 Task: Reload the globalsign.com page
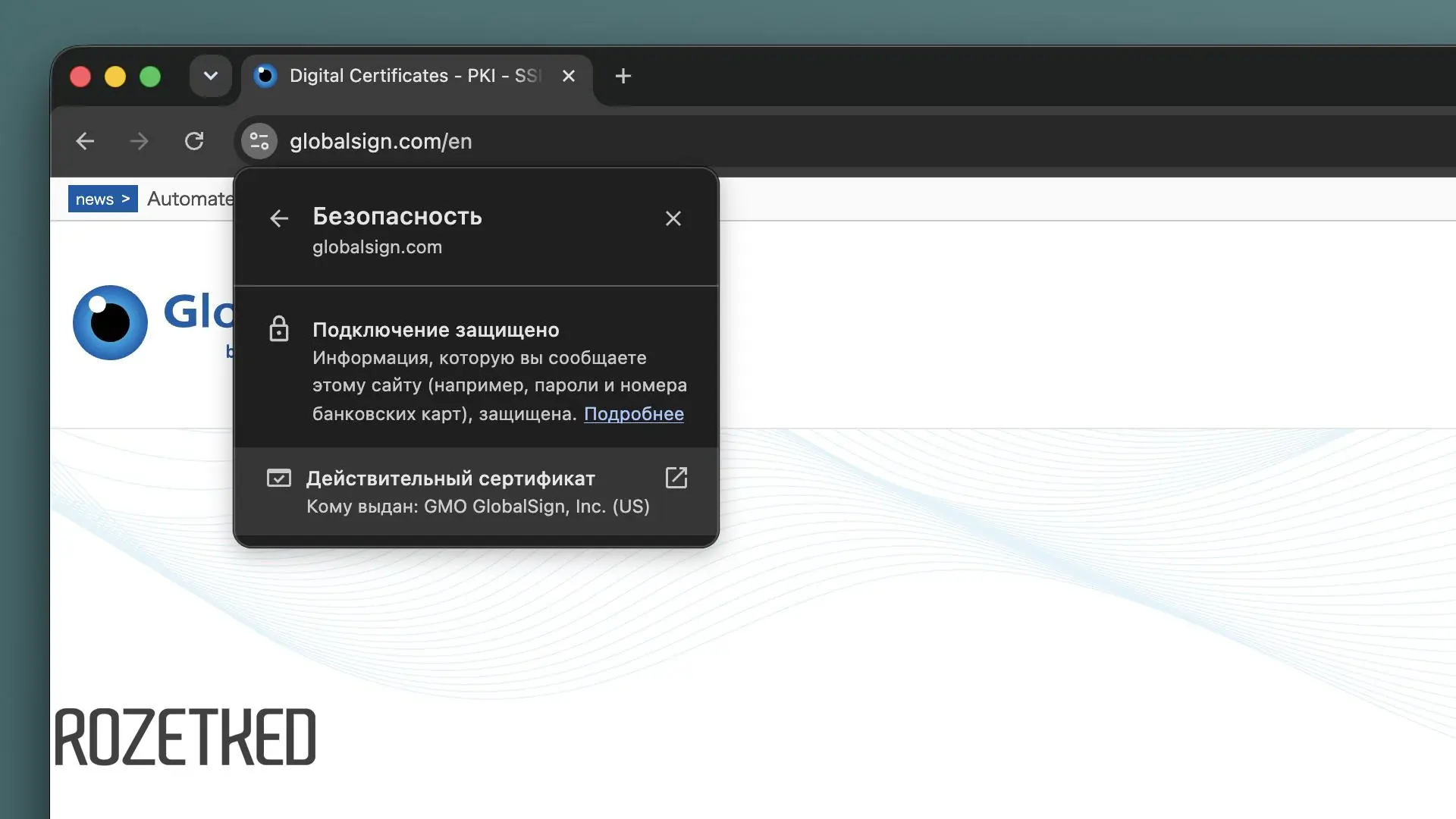pyautogui.click(x=194, y=141)
